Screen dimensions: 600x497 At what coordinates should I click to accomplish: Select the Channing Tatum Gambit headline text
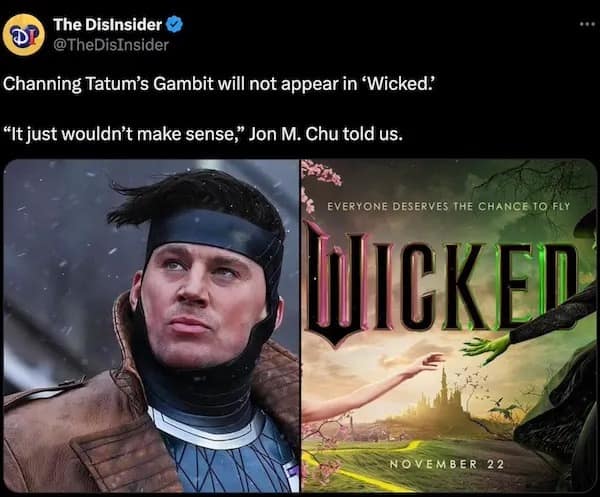coord(219,84)
